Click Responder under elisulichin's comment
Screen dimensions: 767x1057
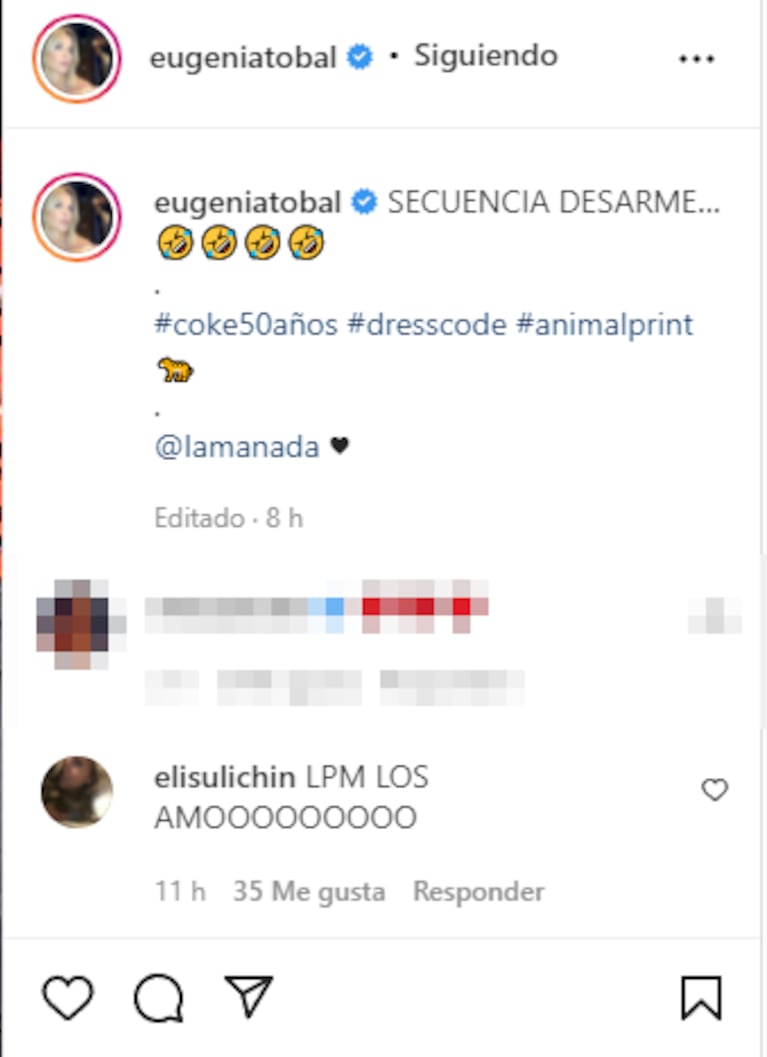(x=479, y=892)
